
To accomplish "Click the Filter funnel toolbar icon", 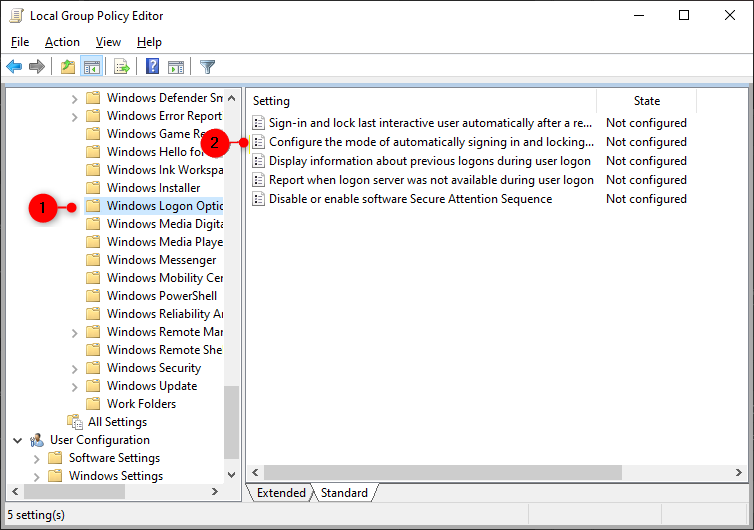I will coord(207,67).
